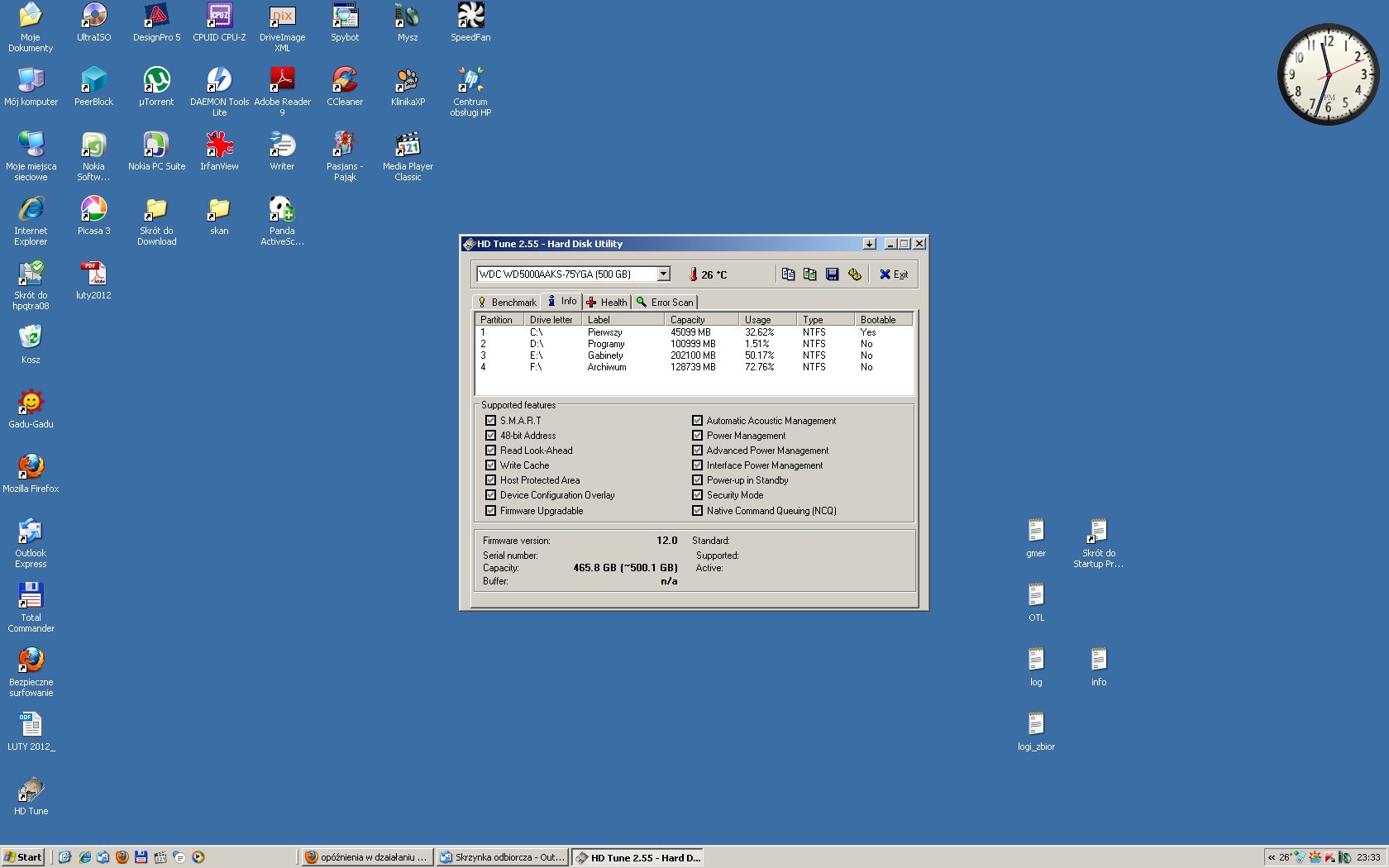Toggle Automatic Acoustic Management checkbox

pyautogui.click(x=697, y=420)
